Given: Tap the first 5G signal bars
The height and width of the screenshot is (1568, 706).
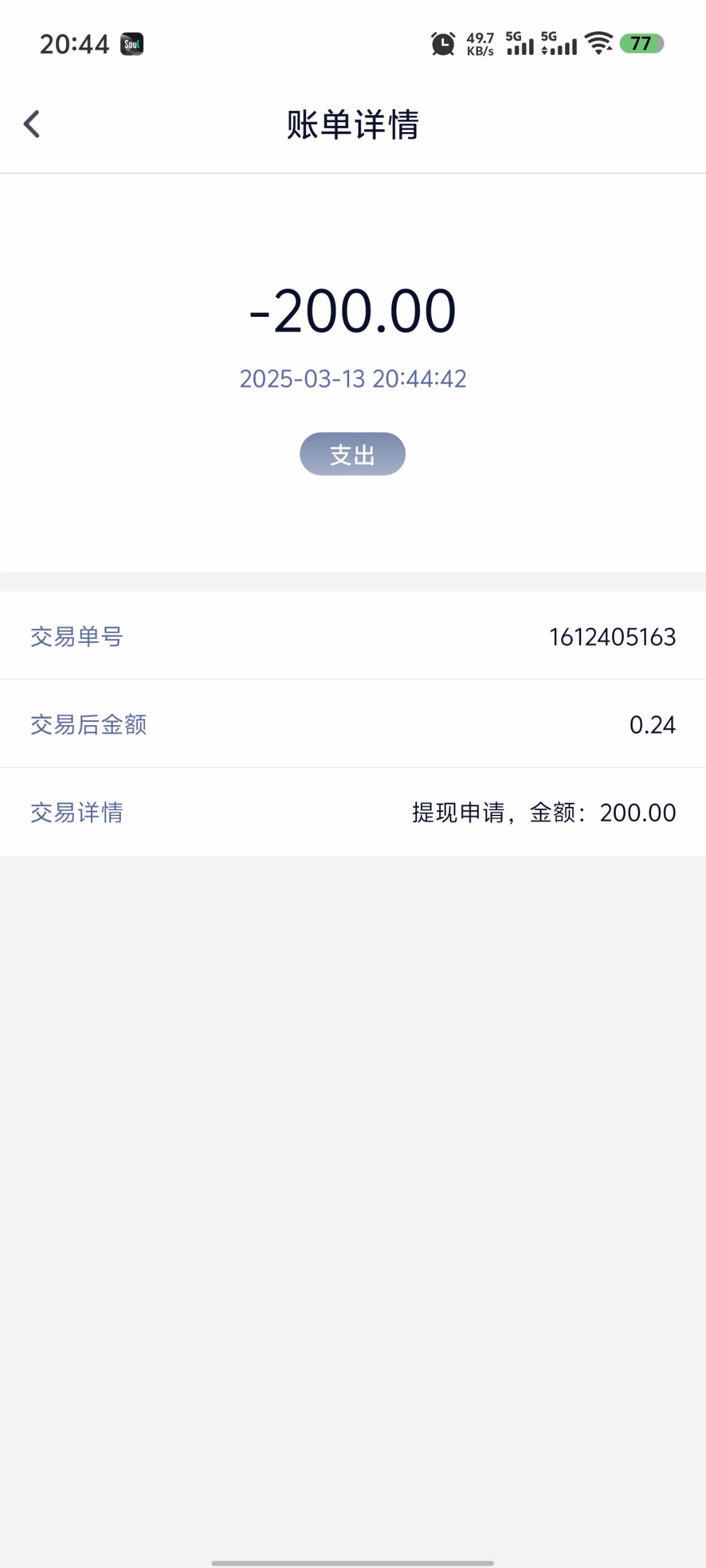Looking at the screenshot, I should tap(520, 43).
